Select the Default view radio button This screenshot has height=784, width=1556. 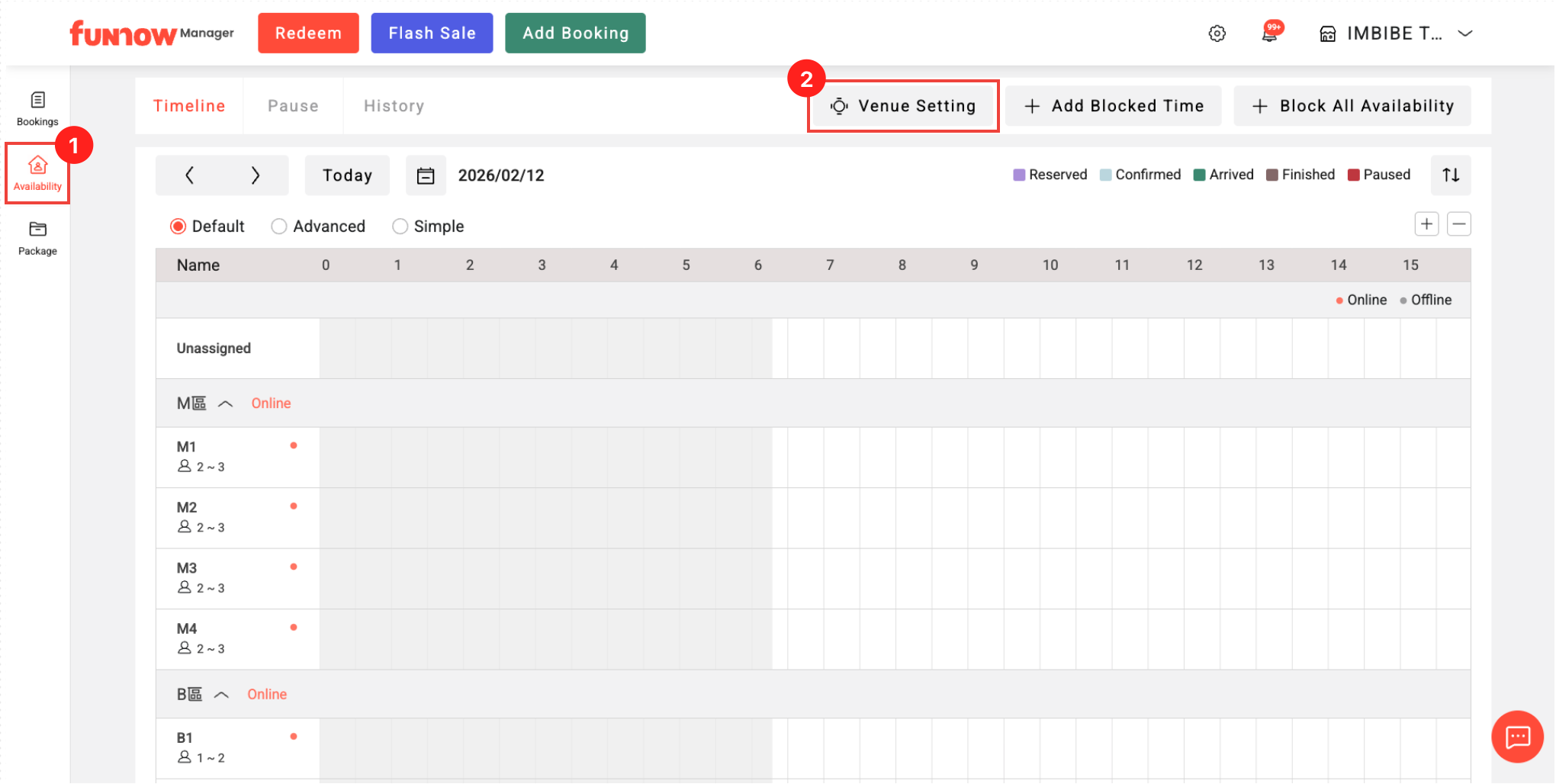click(178, 227)
